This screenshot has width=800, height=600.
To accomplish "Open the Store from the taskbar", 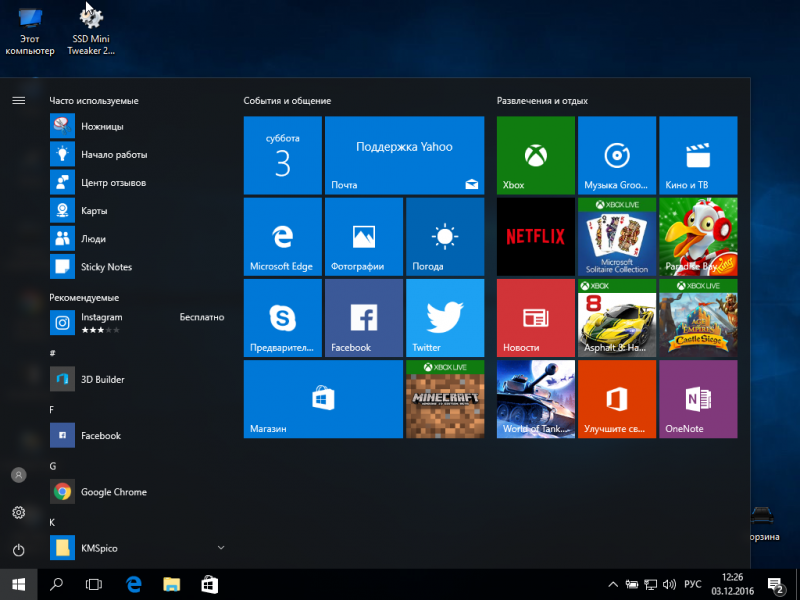I will coord(209,584).
